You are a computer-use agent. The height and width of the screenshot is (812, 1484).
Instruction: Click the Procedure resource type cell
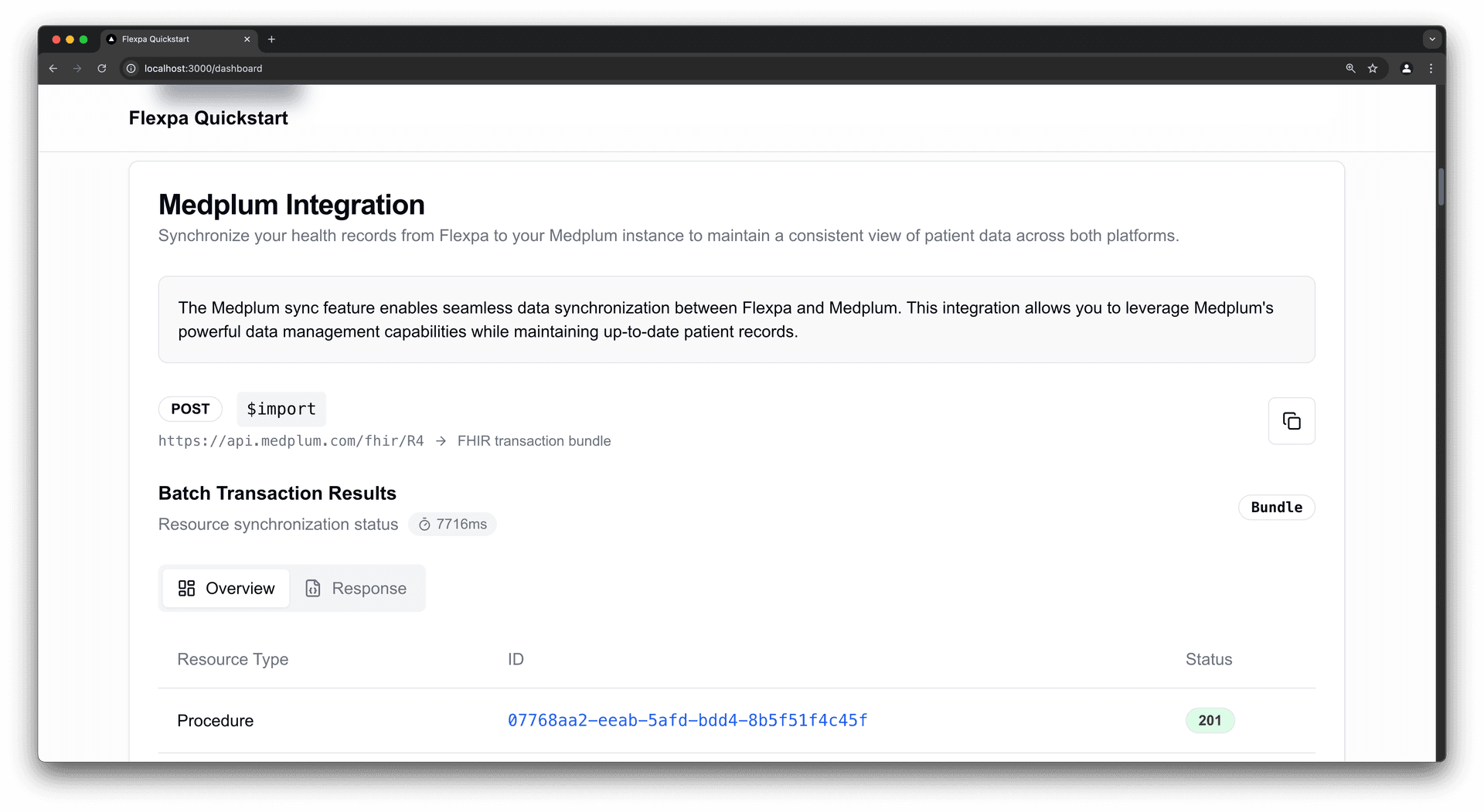coord(215,721)
